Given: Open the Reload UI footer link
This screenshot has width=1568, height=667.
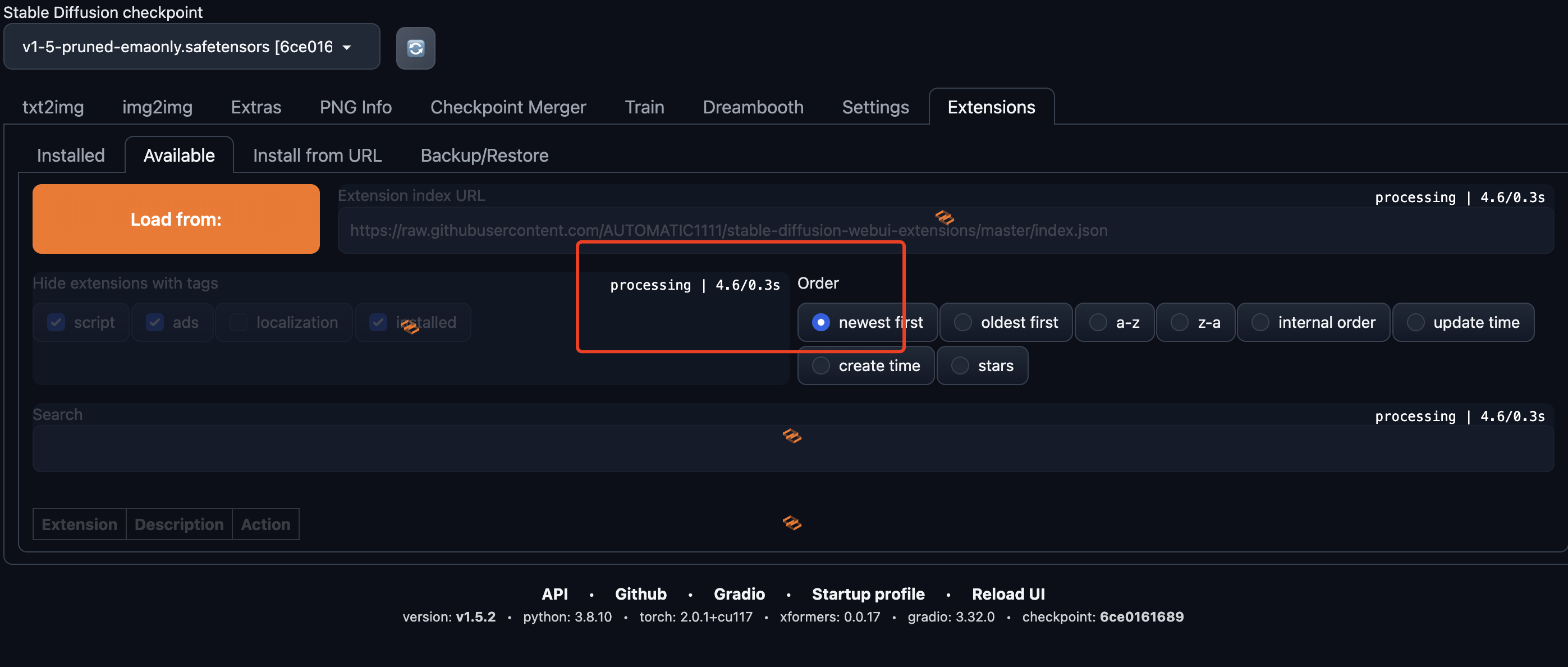Looking at the screenshot, I should coord(1008,594).
